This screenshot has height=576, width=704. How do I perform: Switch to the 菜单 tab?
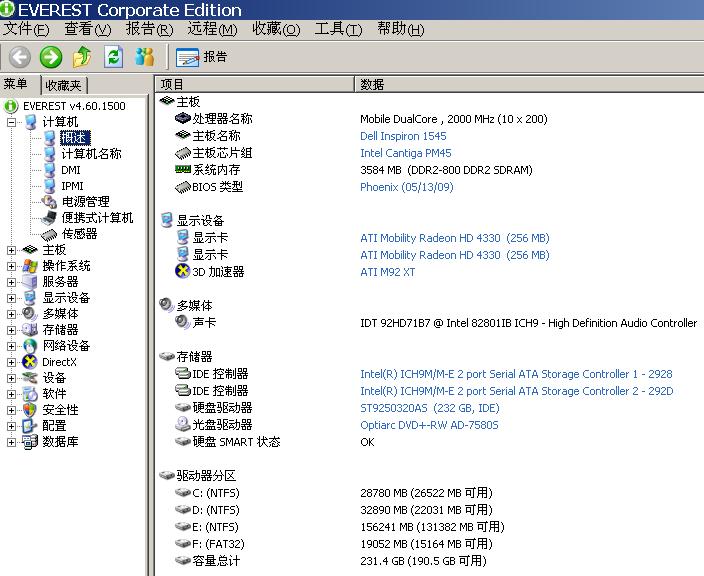click(16, 84)
